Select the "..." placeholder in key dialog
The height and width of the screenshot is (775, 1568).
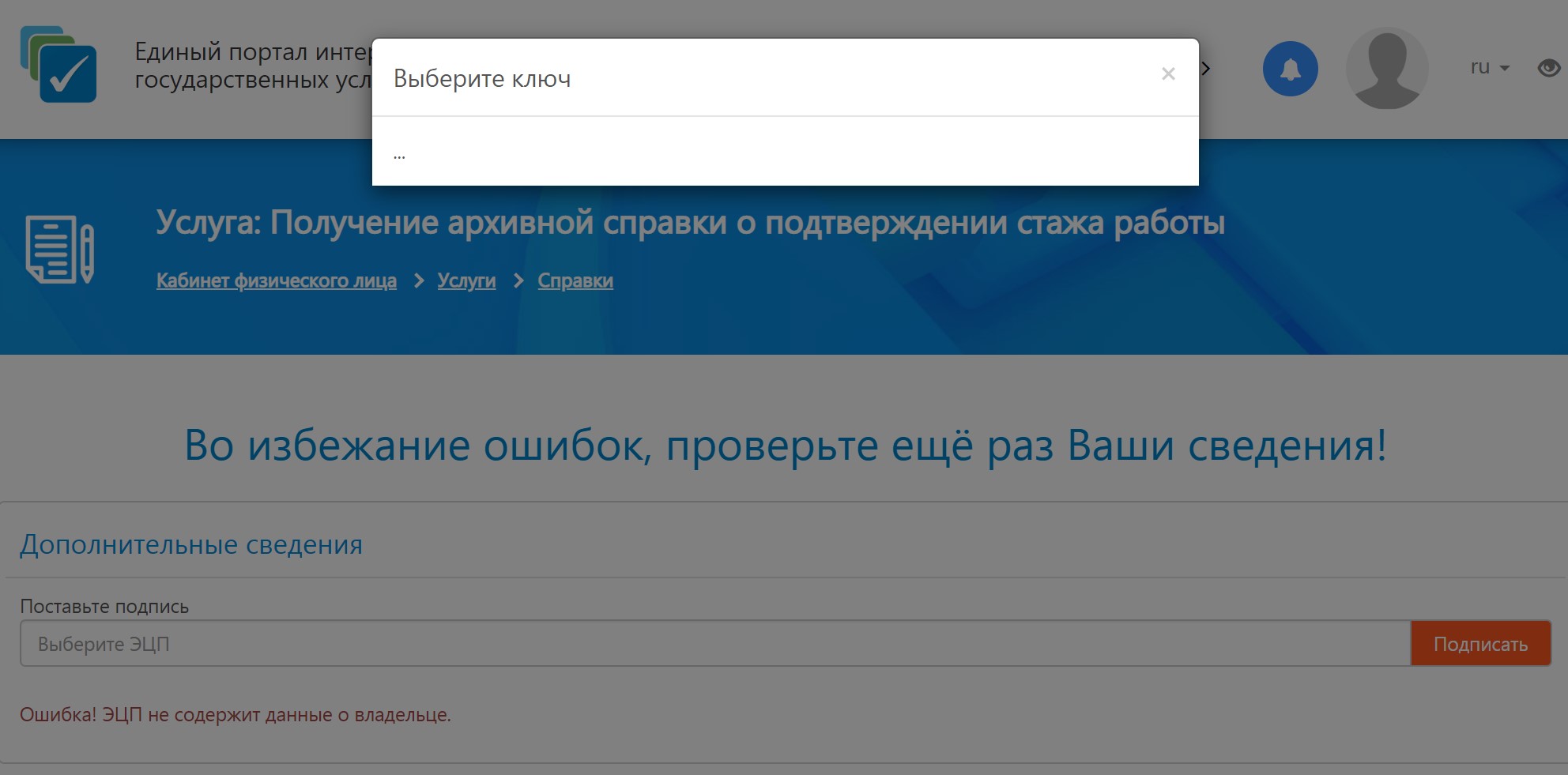point(399,155)
